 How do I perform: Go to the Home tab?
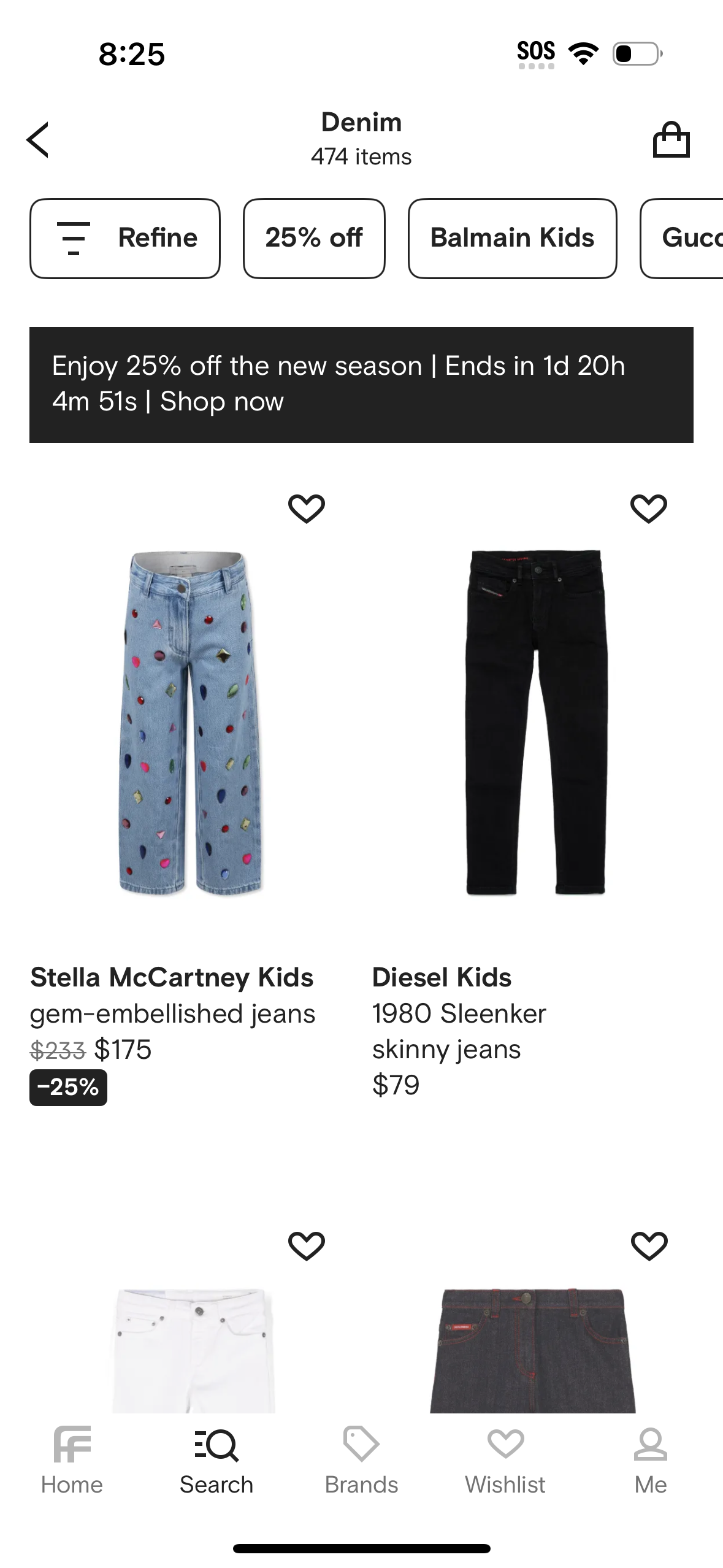click(72, 1460)
